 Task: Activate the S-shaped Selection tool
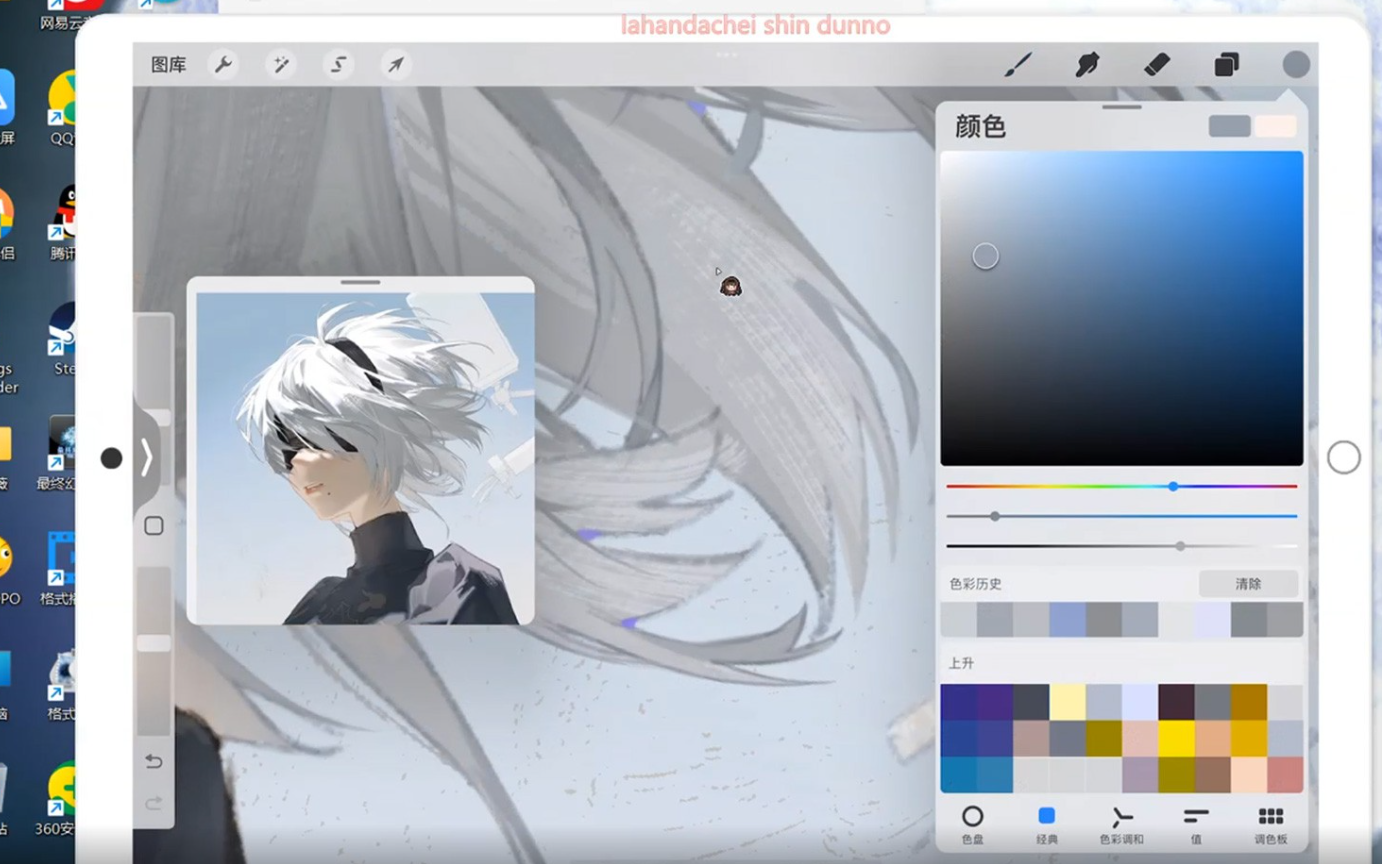[339, 65]
